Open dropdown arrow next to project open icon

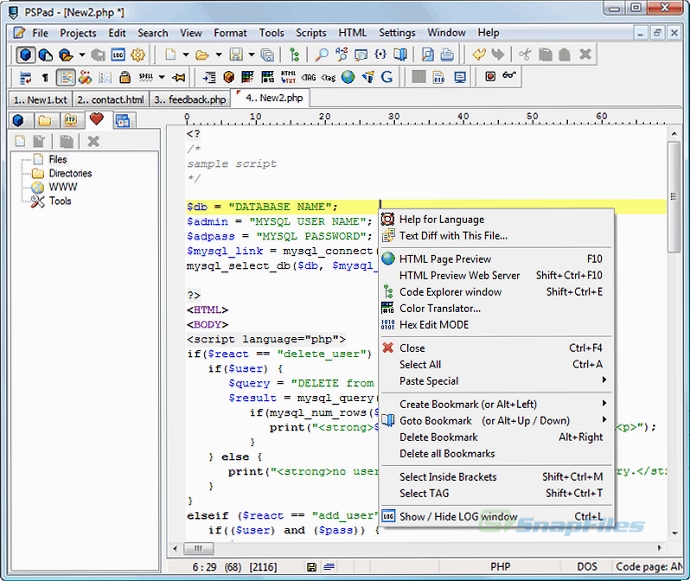[82, 55]
